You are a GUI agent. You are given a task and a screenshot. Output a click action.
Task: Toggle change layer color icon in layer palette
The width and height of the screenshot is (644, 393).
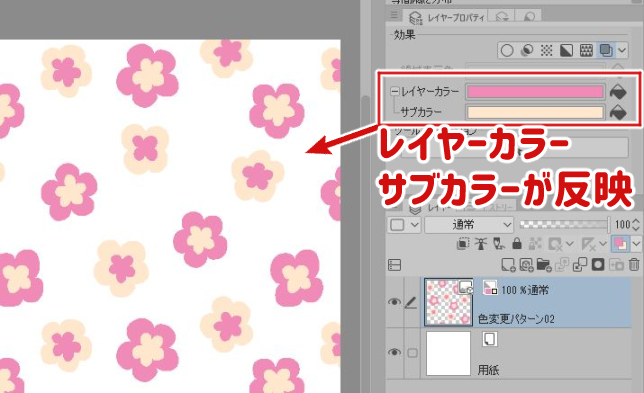[620, 244]
